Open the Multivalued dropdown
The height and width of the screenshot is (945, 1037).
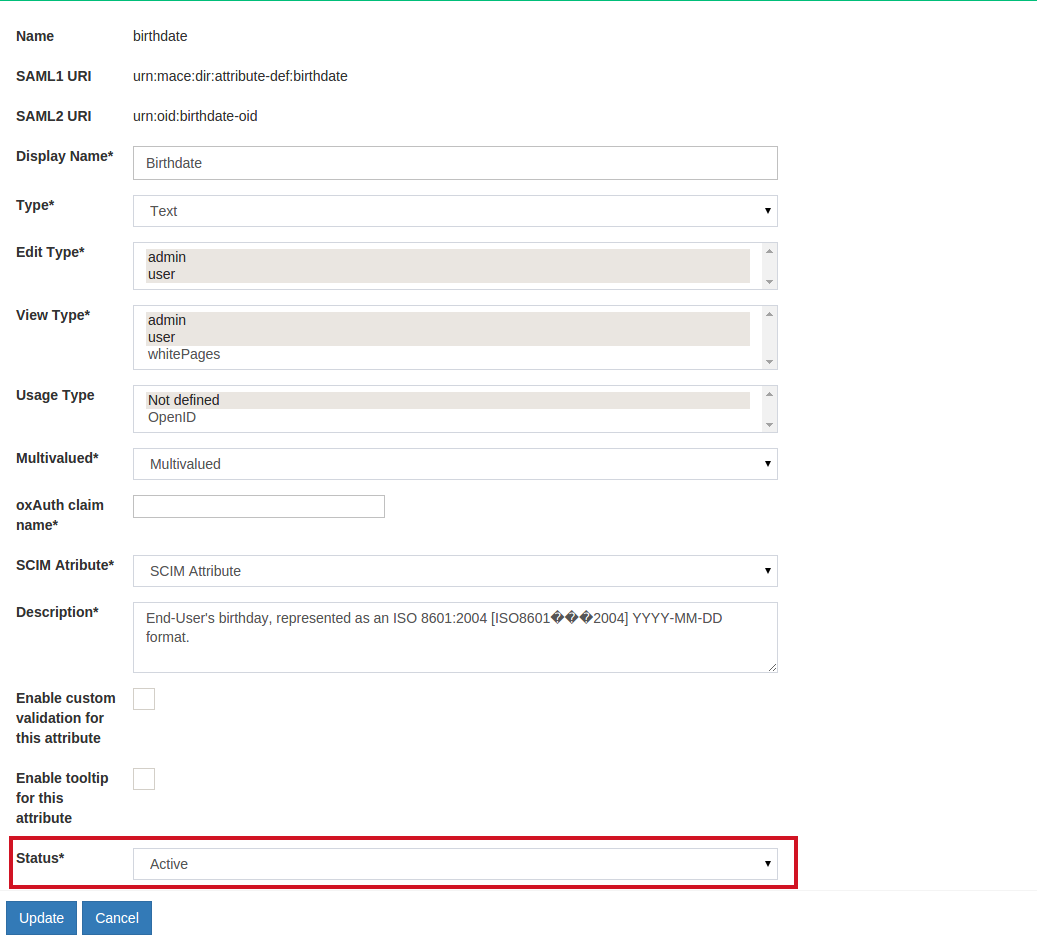pyautogui.click(x=455, y=464)
